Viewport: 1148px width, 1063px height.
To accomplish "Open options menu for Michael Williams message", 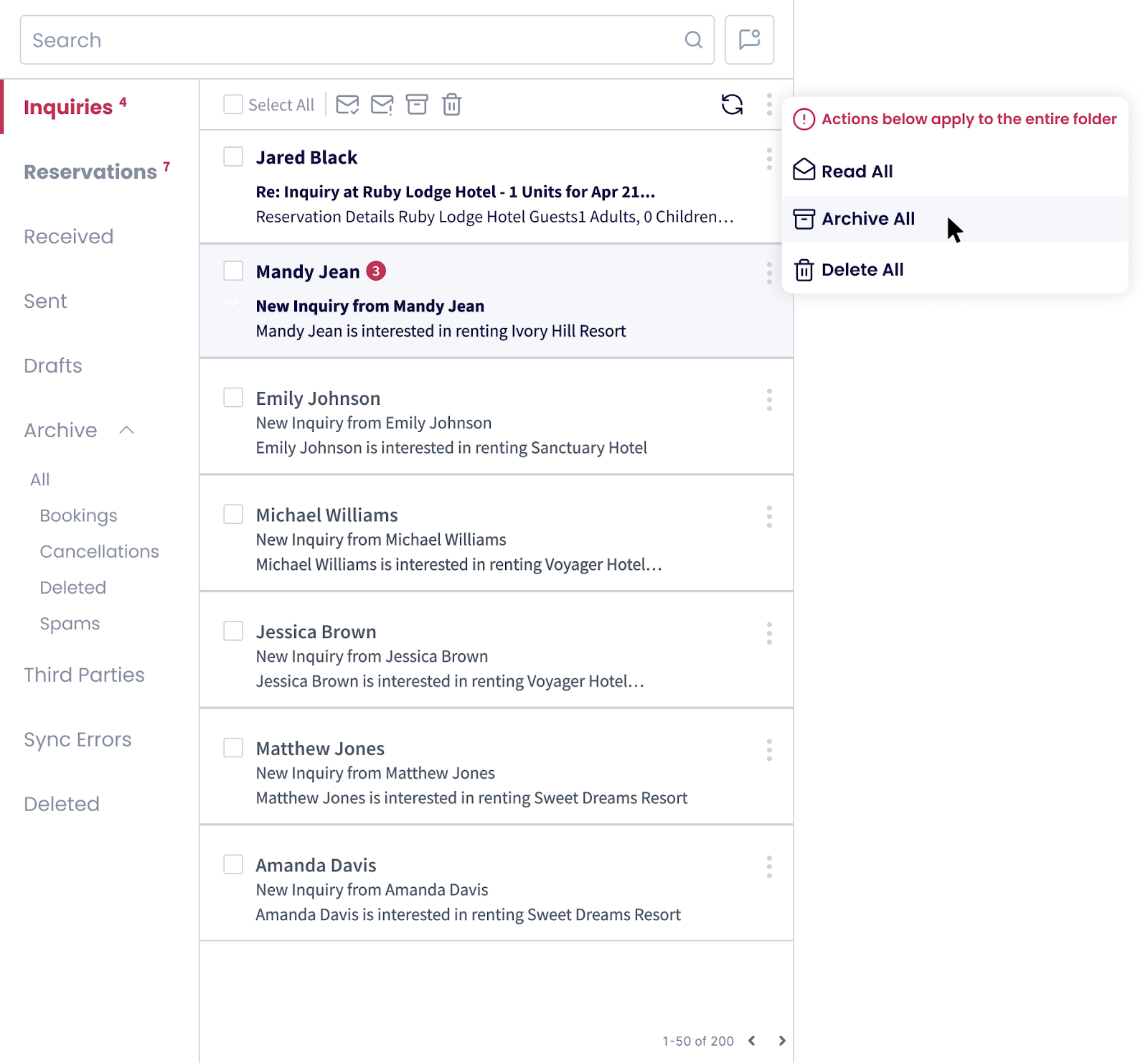I will point(769,517).
